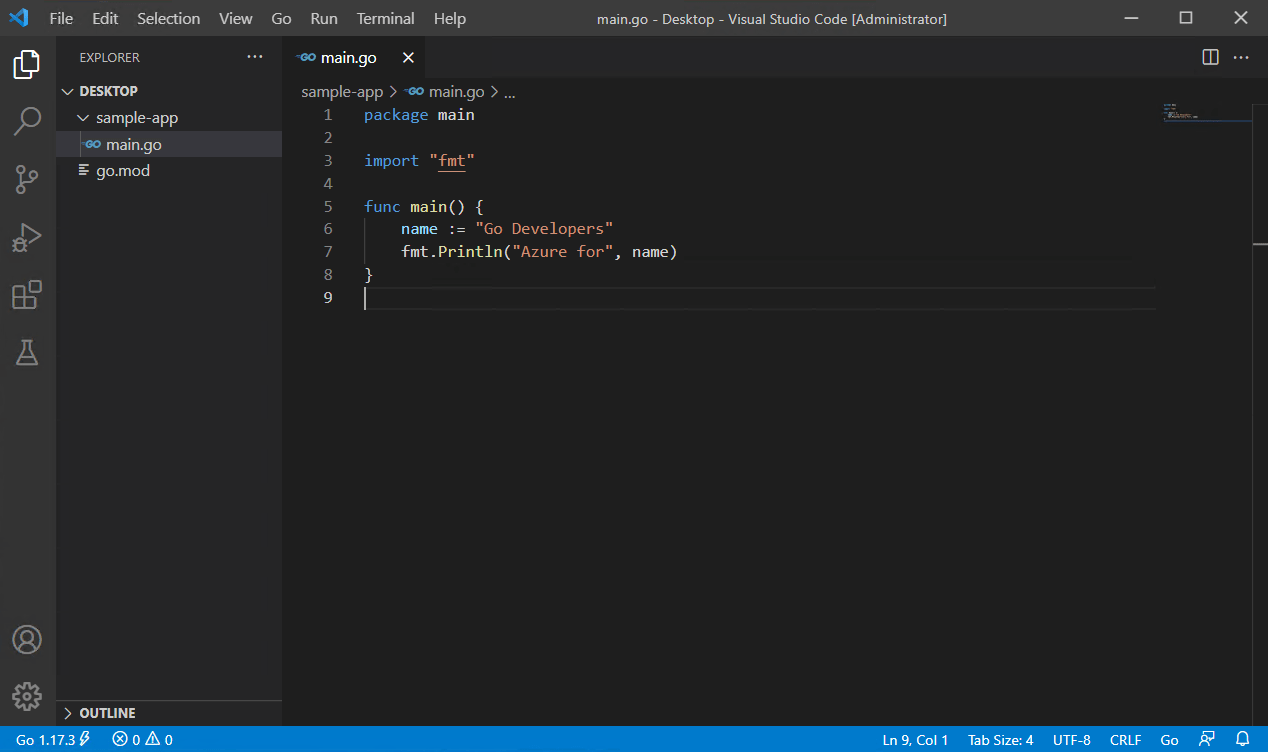
Task: Change the line ending from CRLF
Action: (1125, 739)
